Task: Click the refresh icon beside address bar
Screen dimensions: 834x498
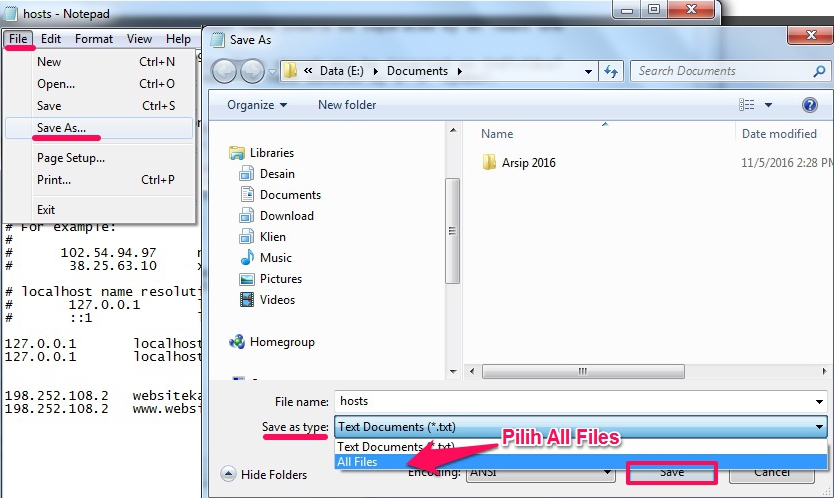Action: click(x=612, y=71)
